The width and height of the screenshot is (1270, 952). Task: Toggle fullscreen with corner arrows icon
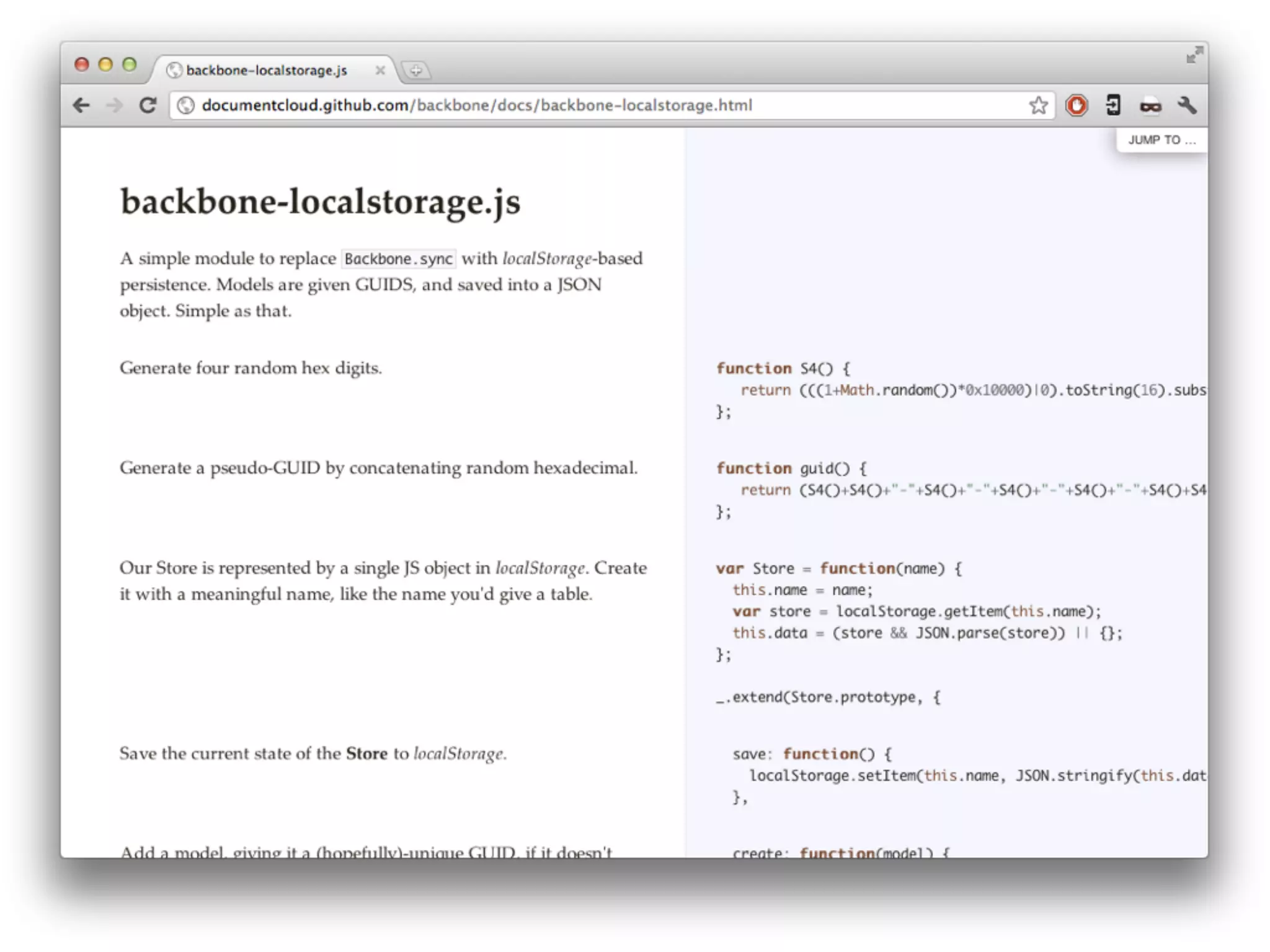tap(1194, 55)
